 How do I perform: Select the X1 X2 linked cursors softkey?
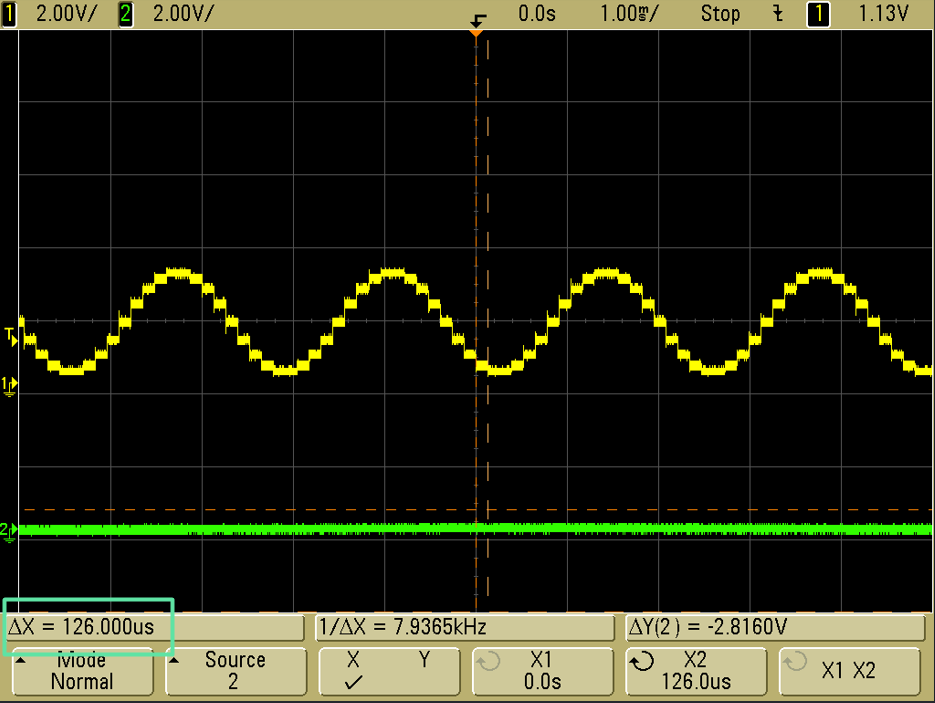tap(849, 671)
